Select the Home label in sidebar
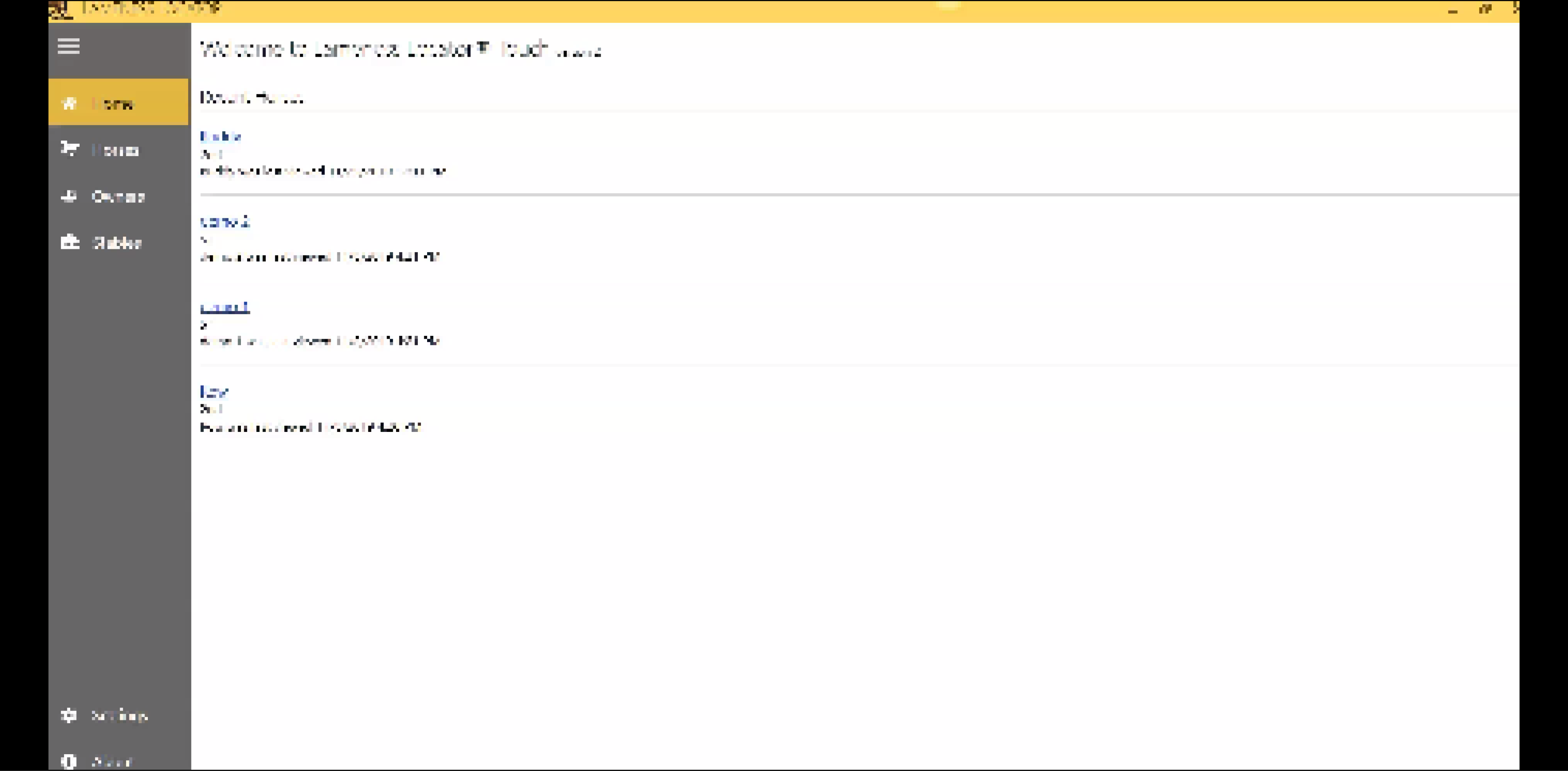 113,103
